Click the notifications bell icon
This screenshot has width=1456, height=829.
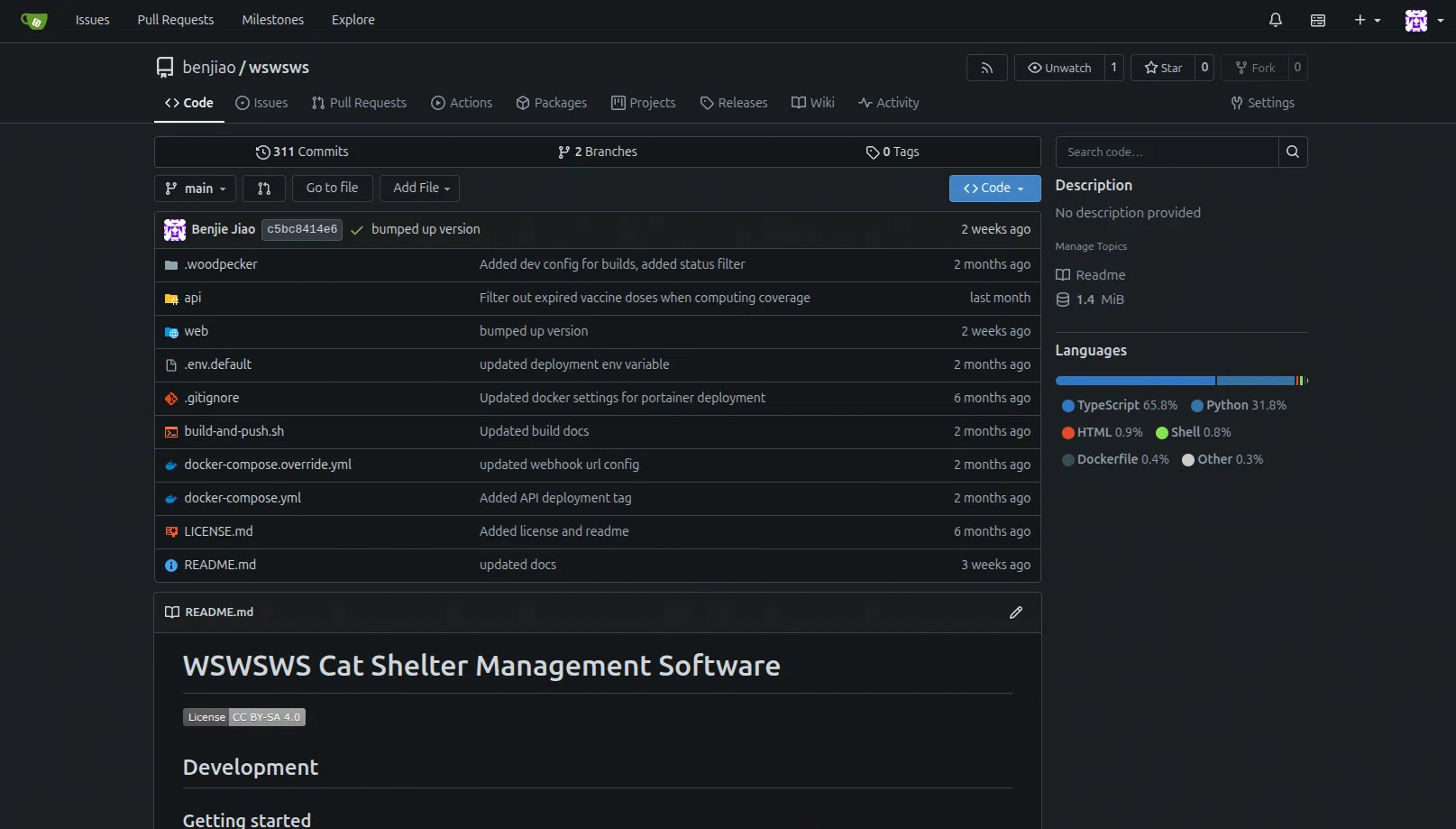pos(1275,20)
